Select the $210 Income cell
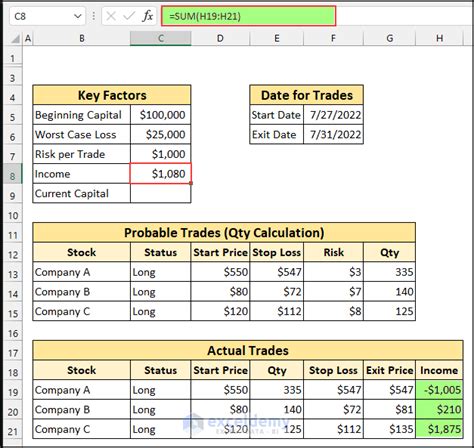The image size is (474, 448). [439, 409]
